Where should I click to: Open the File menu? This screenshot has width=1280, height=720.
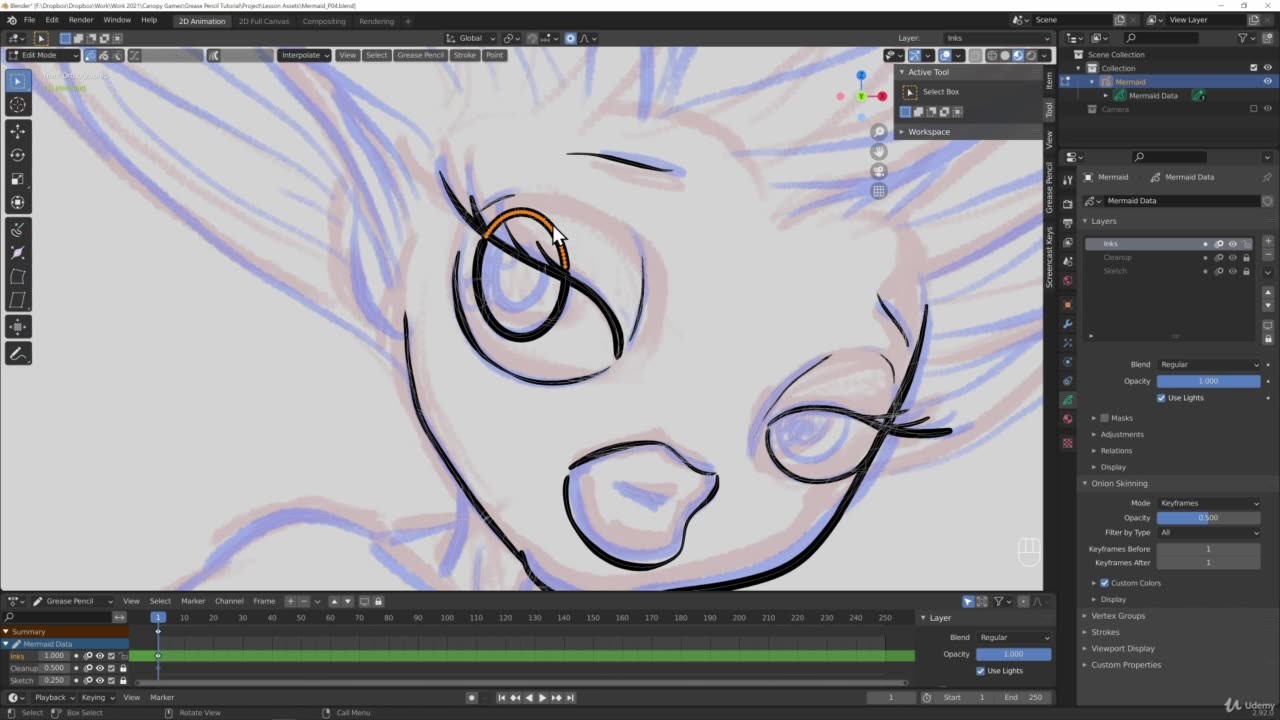29,20
